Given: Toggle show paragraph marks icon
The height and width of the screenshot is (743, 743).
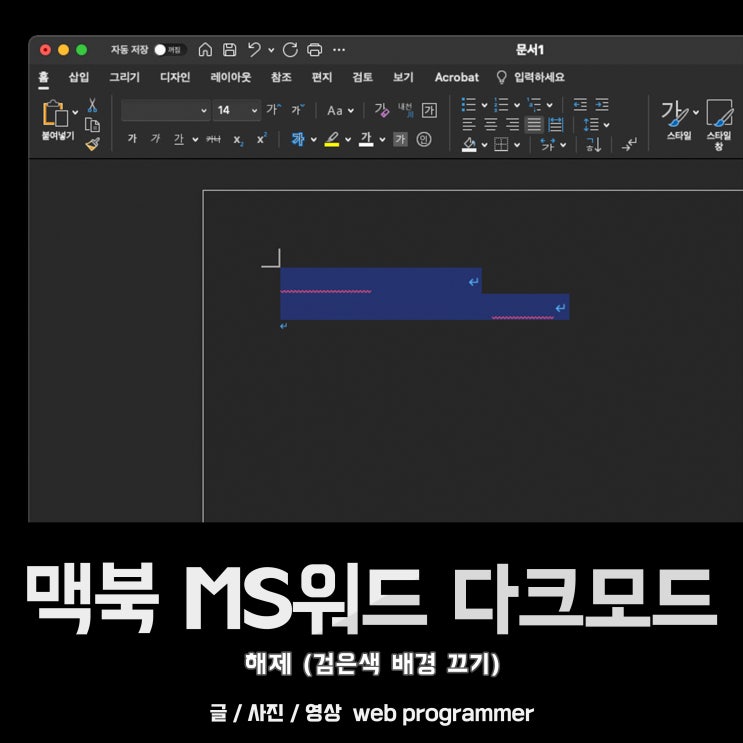Looking at the screenshot, I should (629, 145).
